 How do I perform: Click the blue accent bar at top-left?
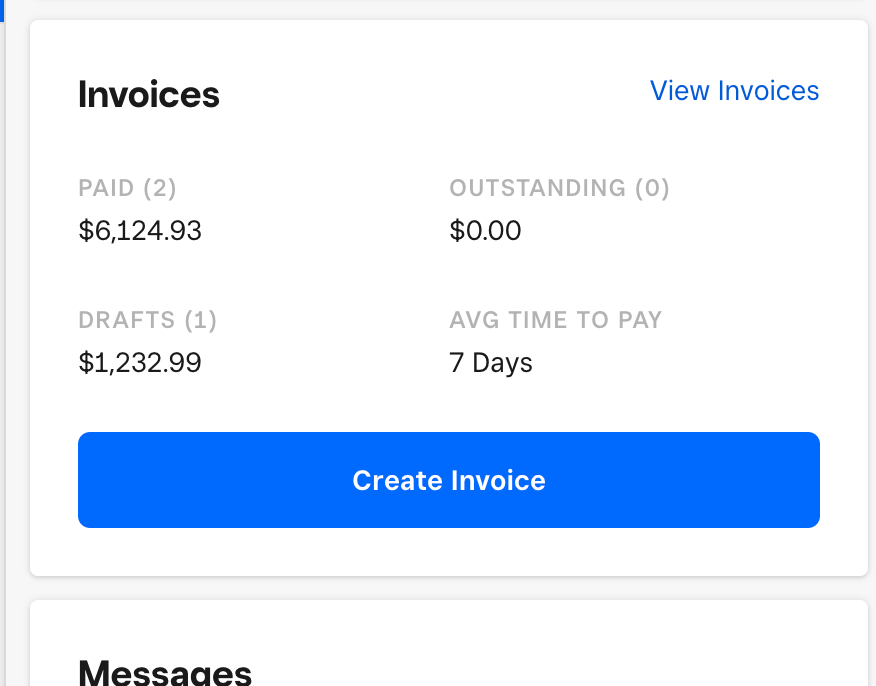pyautogui.click(x=3, y=10)
